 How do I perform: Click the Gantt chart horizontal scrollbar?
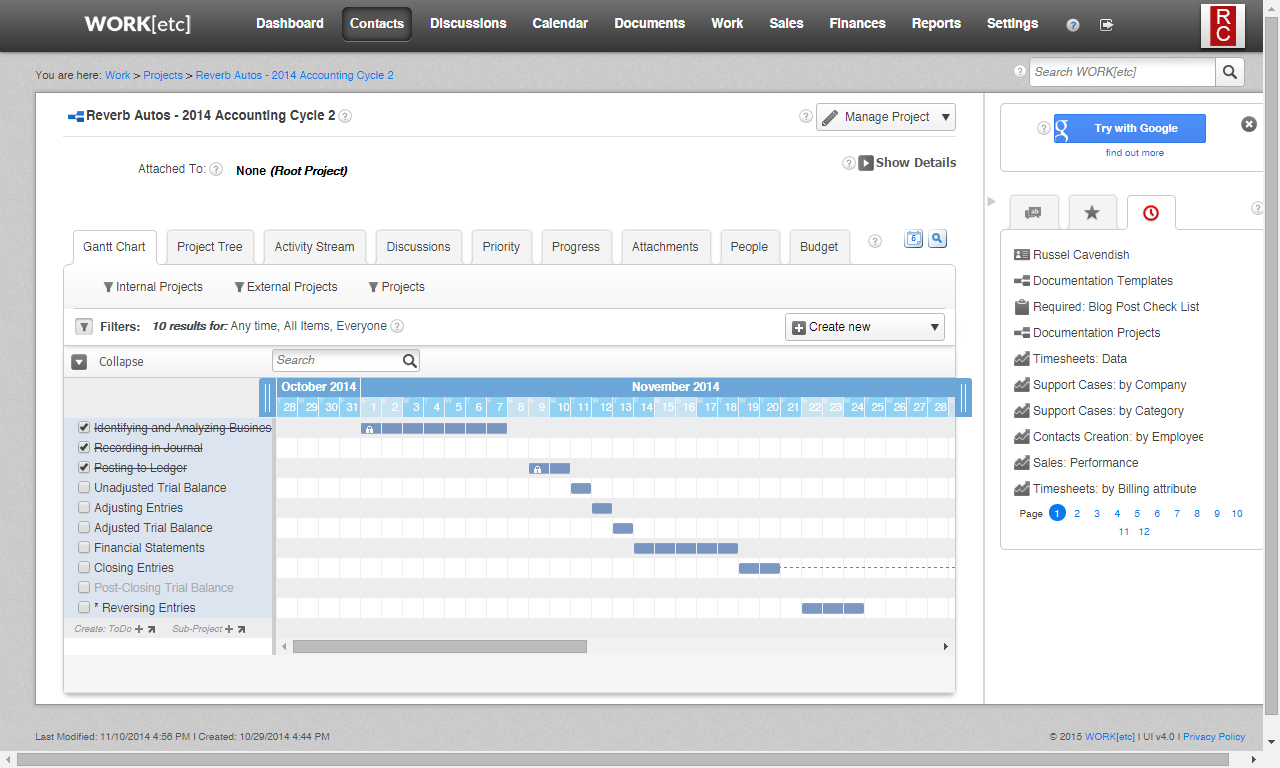pyautogui.click(x=440, y=647)
